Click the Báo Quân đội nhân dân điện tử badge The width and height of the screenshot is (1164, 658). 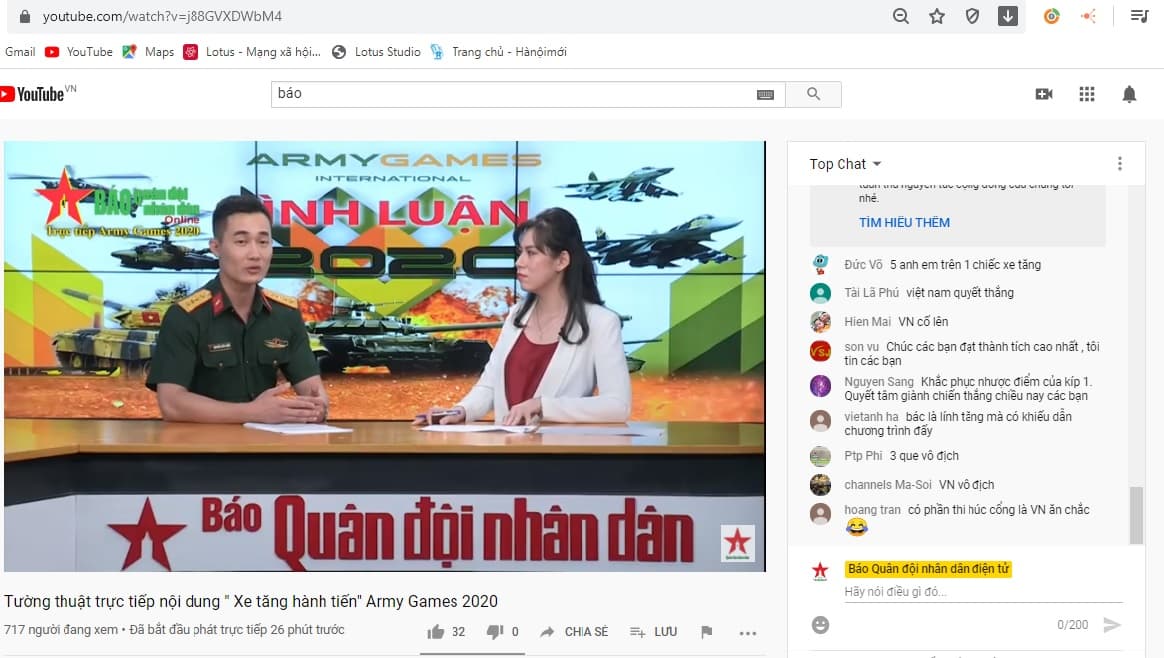[928, 569]
